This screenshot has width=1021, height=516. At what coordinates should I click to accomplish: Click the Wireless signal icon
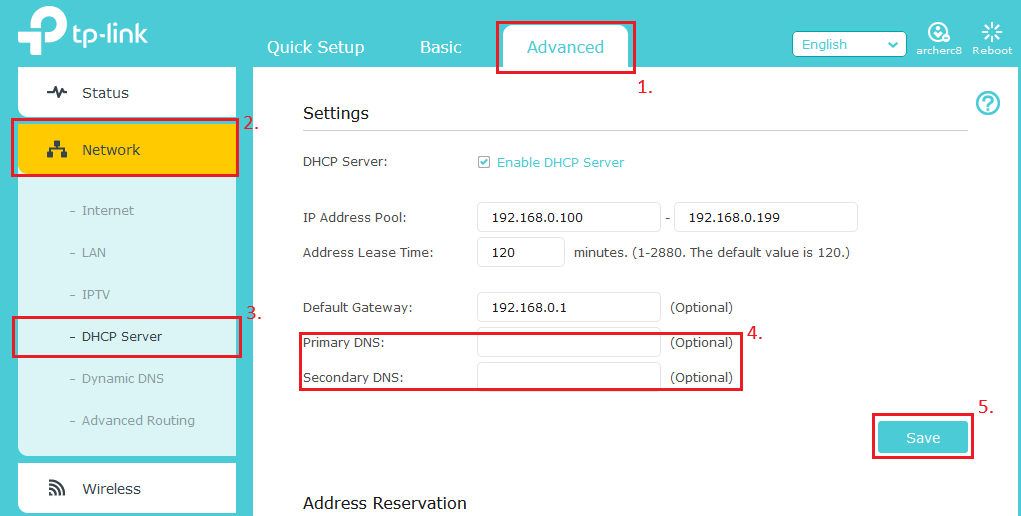click(x=57, y=489)
